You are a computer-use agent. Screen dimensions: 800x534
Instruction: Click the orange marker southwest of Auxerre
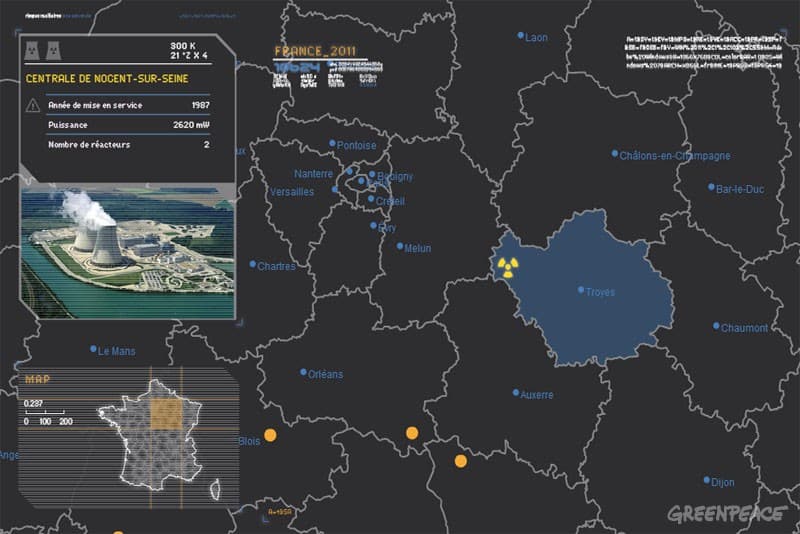(460, 461)
